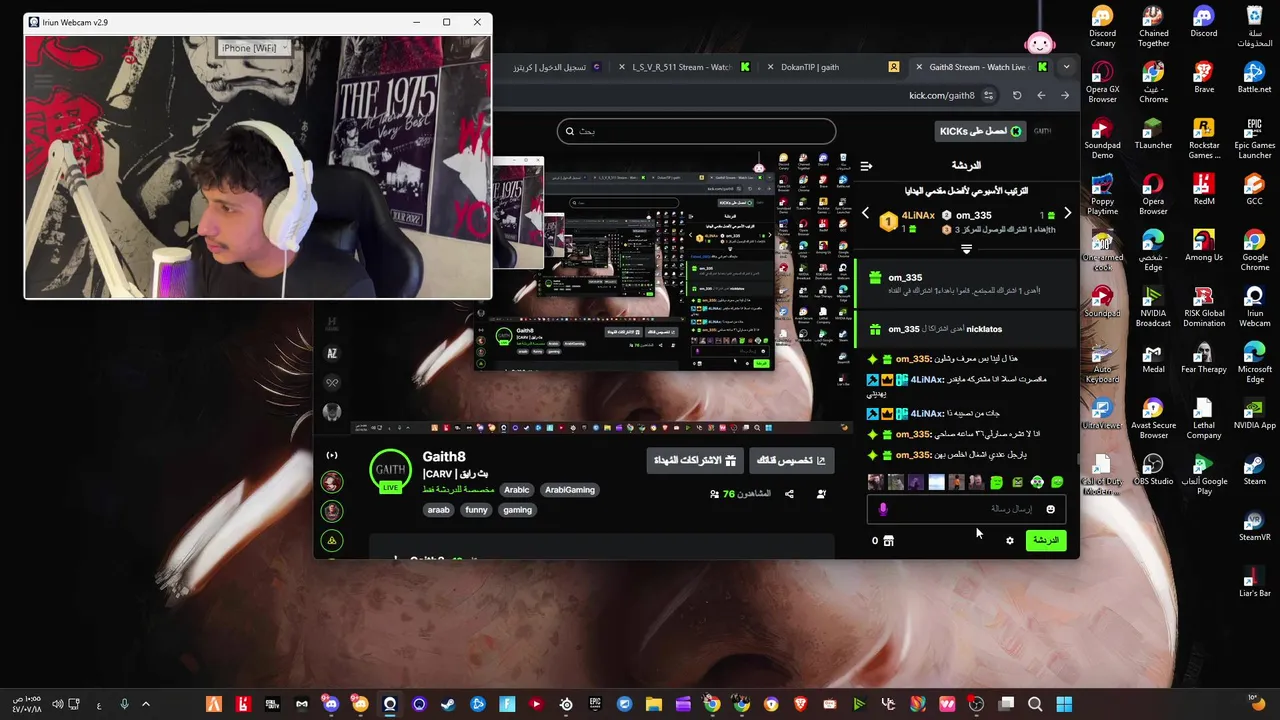
Task: Select the gaming tag
Action: click(518, 510)
